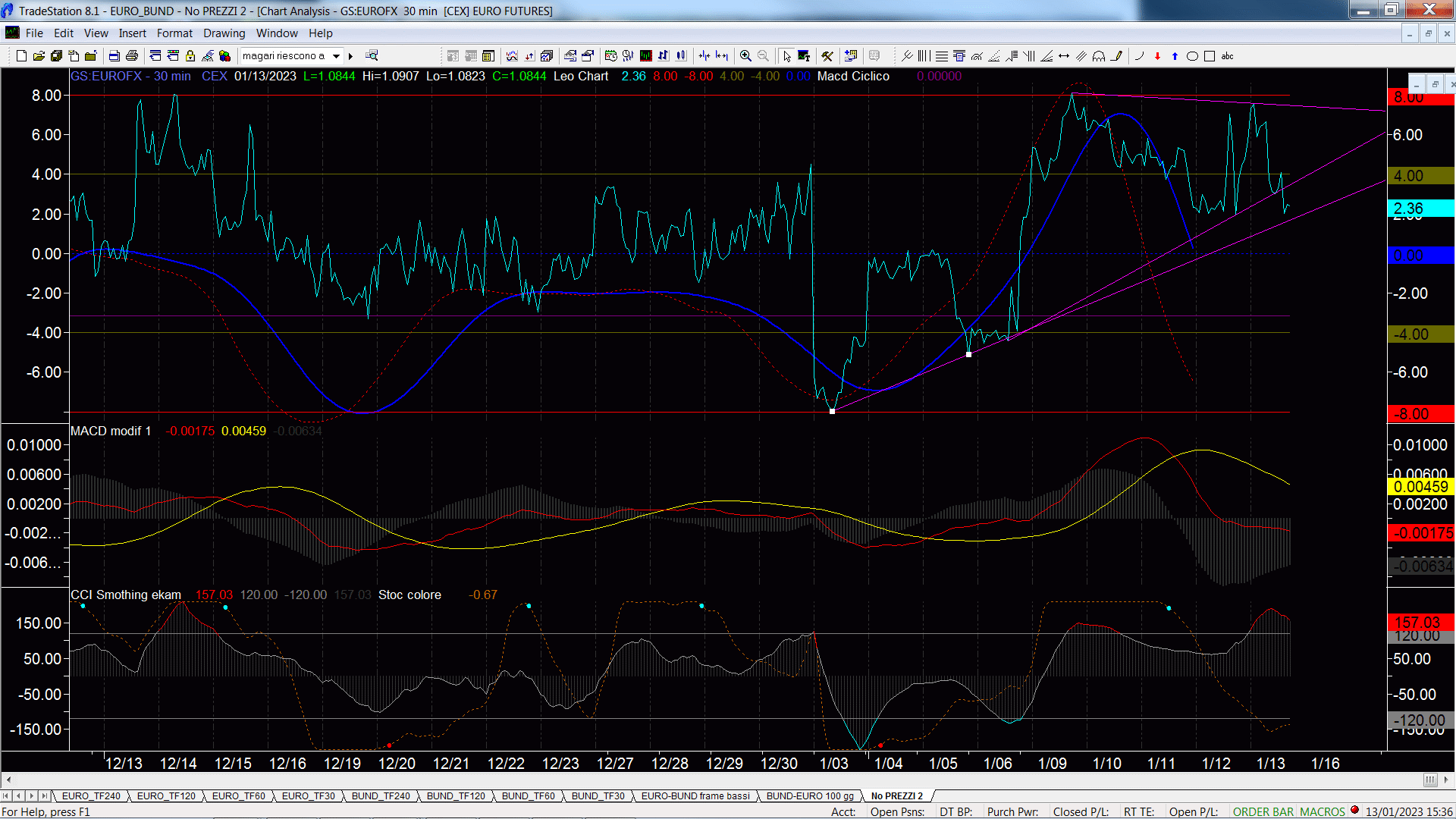Click the symbol lookup magnifier icon

click(x=372, y=56)
